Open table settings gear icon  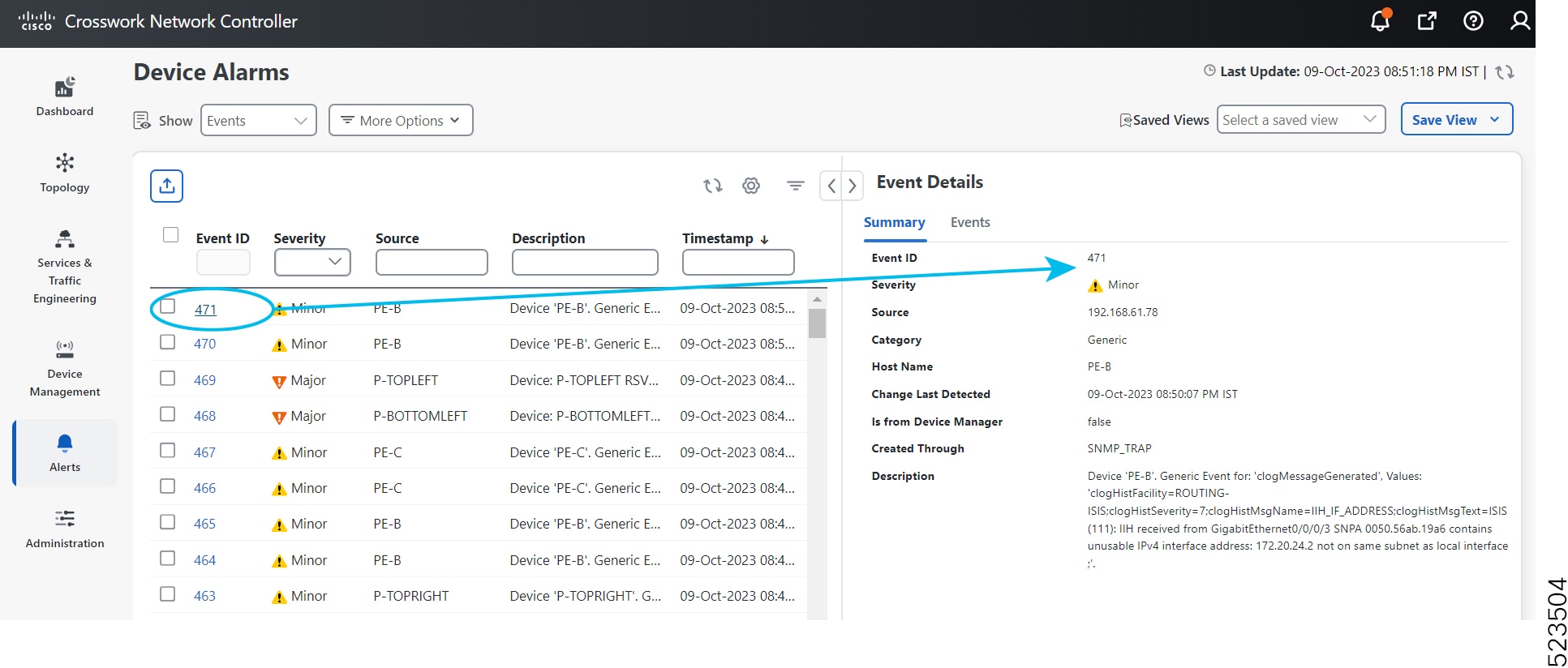pyautogui.click(x=751, y=186)
